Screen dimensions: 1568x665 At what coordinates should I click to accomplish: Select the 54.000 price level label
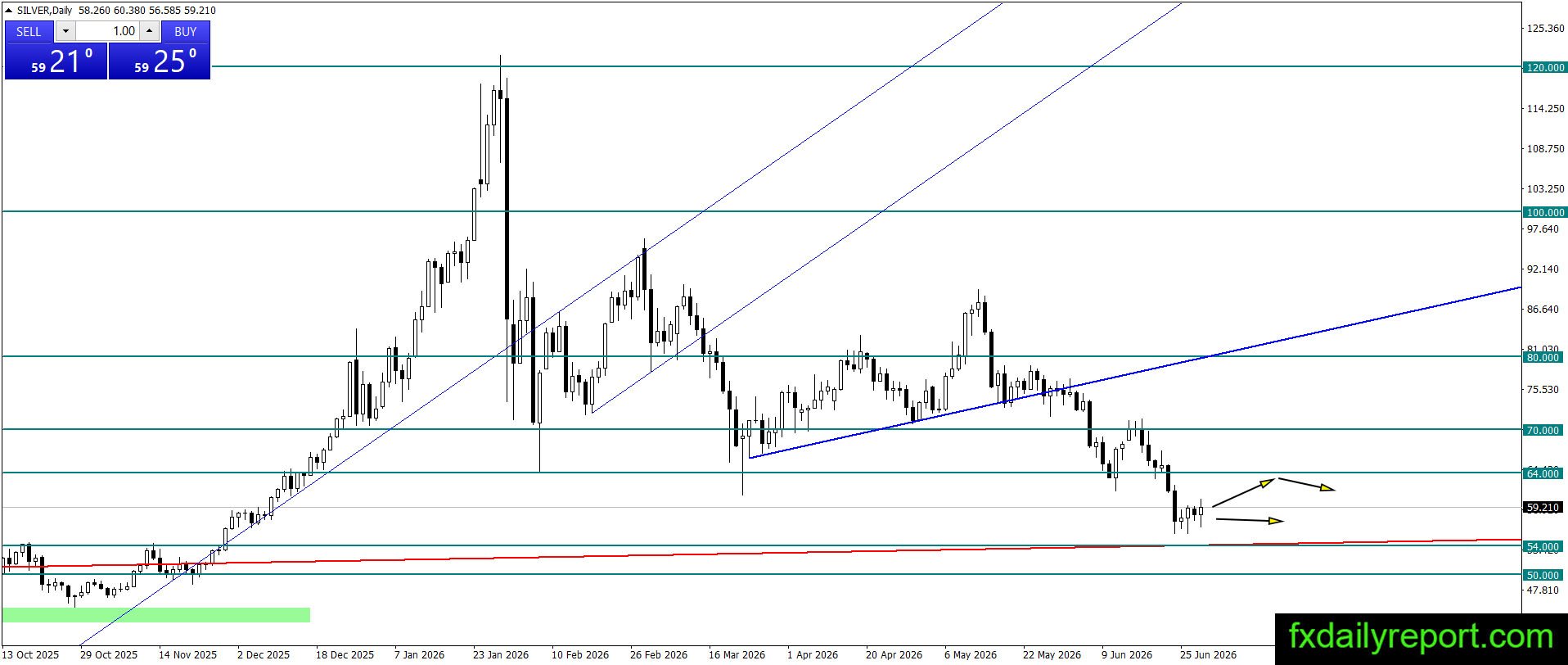pyautogui.click(x=1543, y=546)
